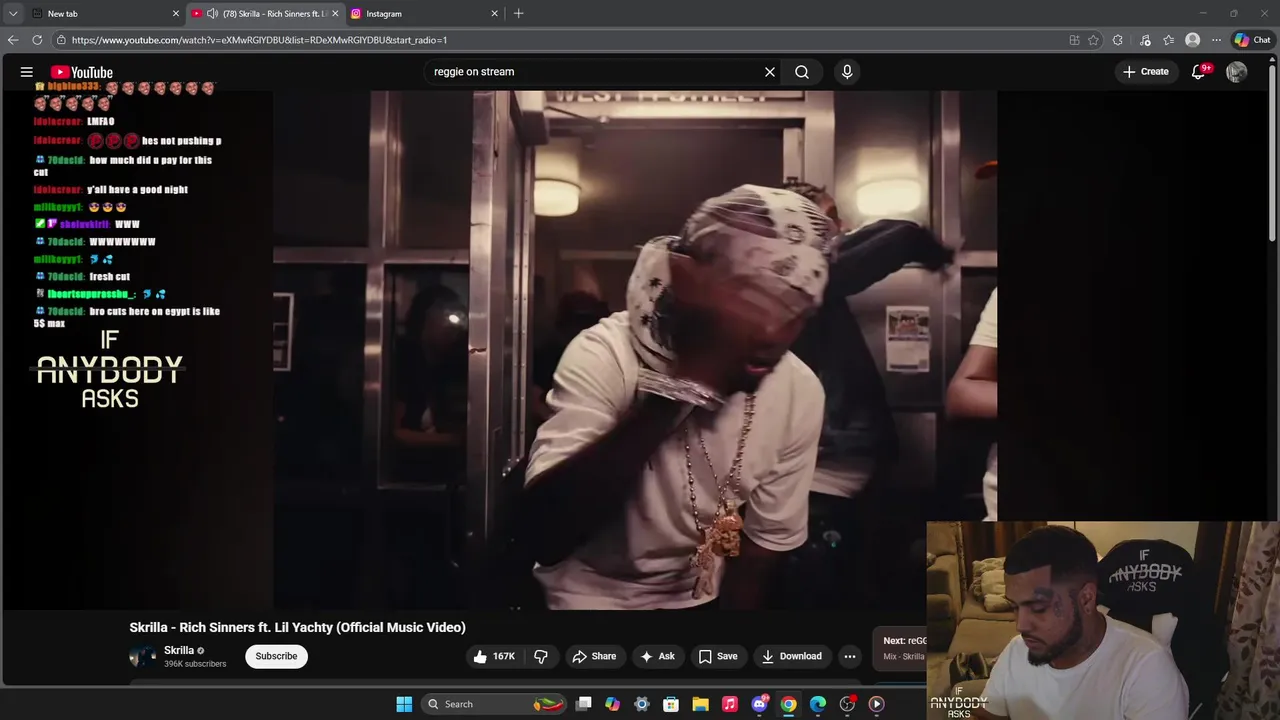
Task: Open the split screen/apps icon in address bar
Action: click(1074, 40)
